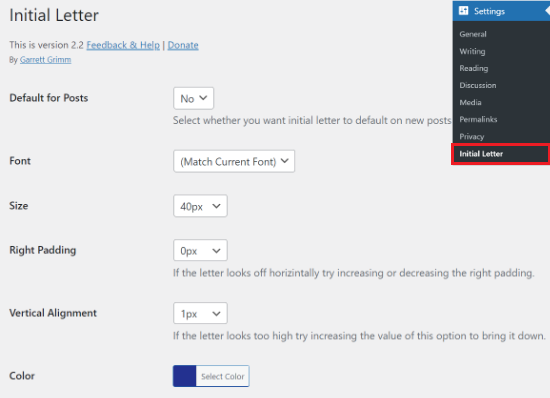The height and width of the screenshot is (398, 550).
Task: Click the Select Color button
Action: [x=222, y=376]
